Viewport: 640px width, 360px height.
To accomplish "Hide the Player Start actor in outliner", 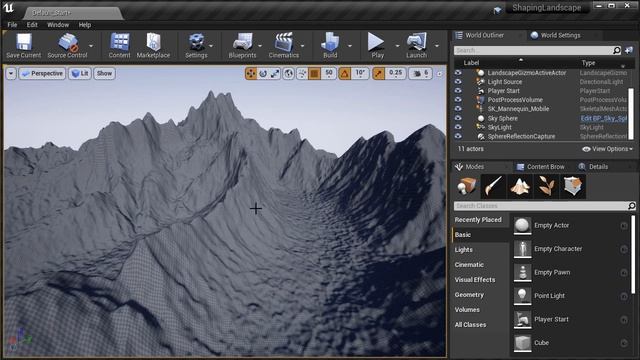I will pos(458,91).
